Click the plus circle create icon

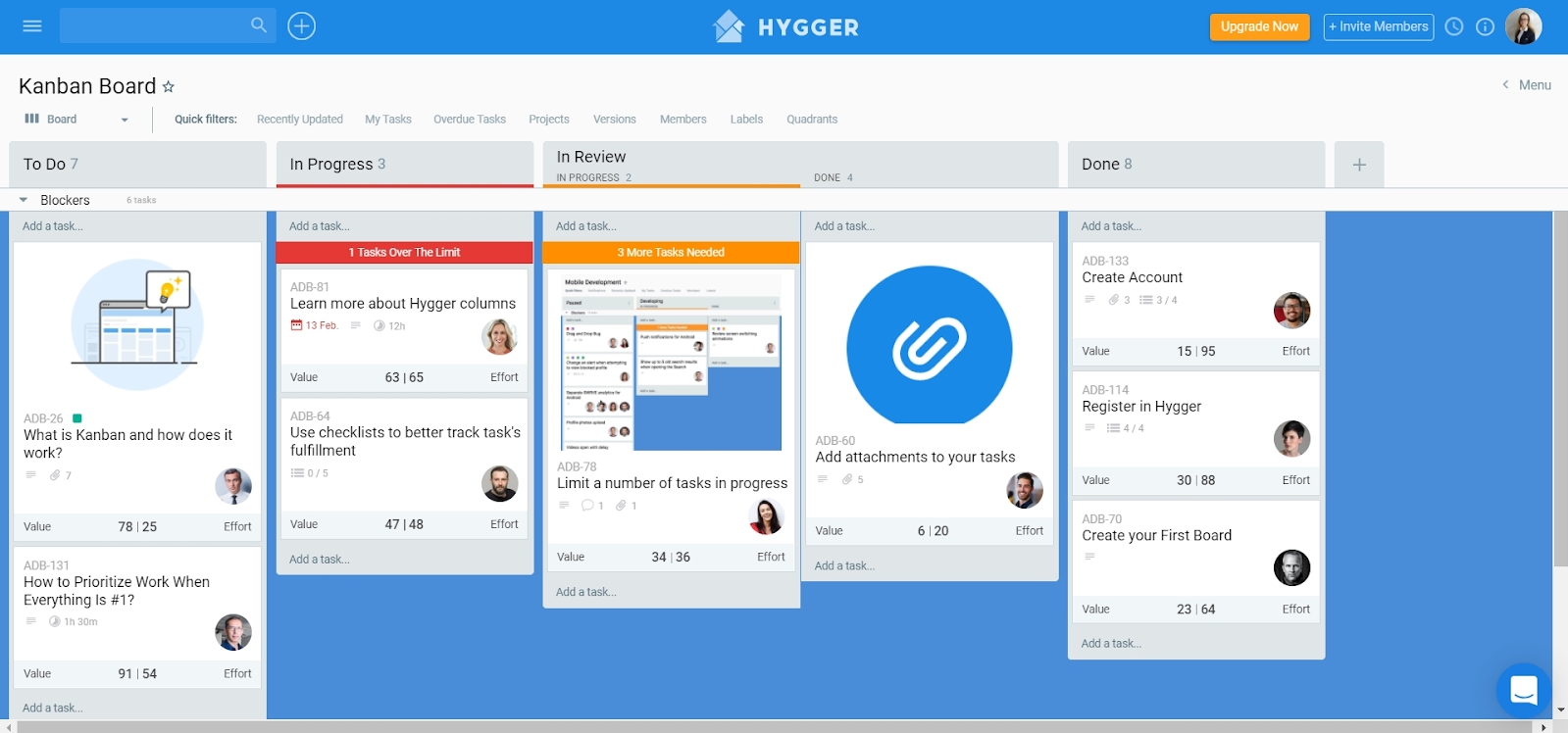point(302,26)
